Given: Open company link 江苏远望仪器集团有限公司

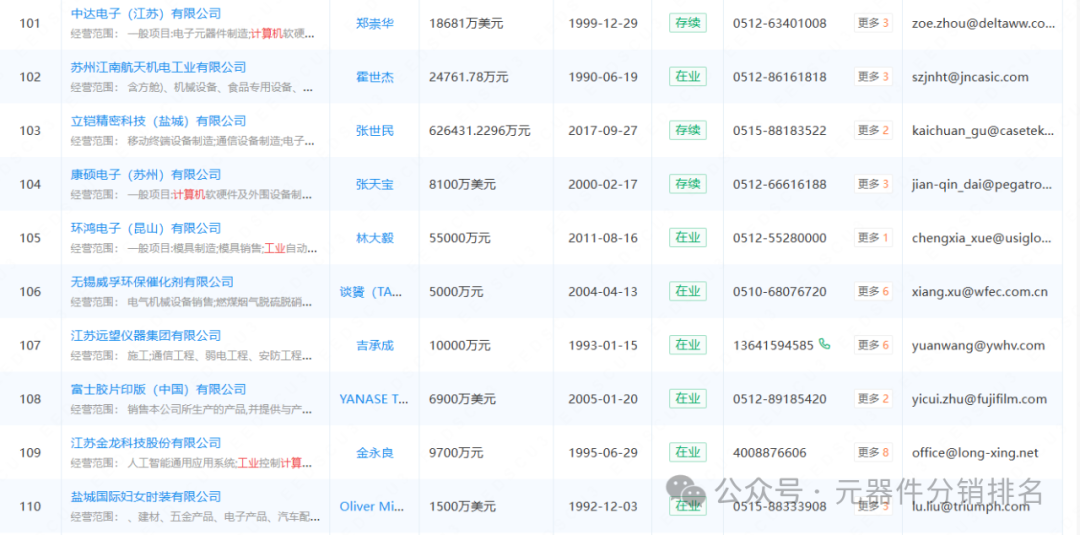Looking at the screenshot, I should [146, 335].
